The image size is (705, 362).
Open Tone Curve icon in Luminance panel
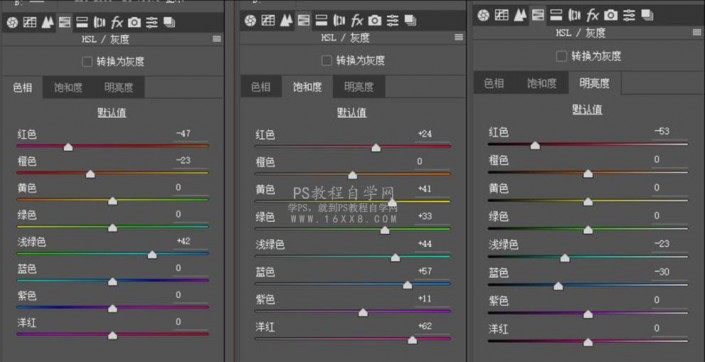point(502,15)
